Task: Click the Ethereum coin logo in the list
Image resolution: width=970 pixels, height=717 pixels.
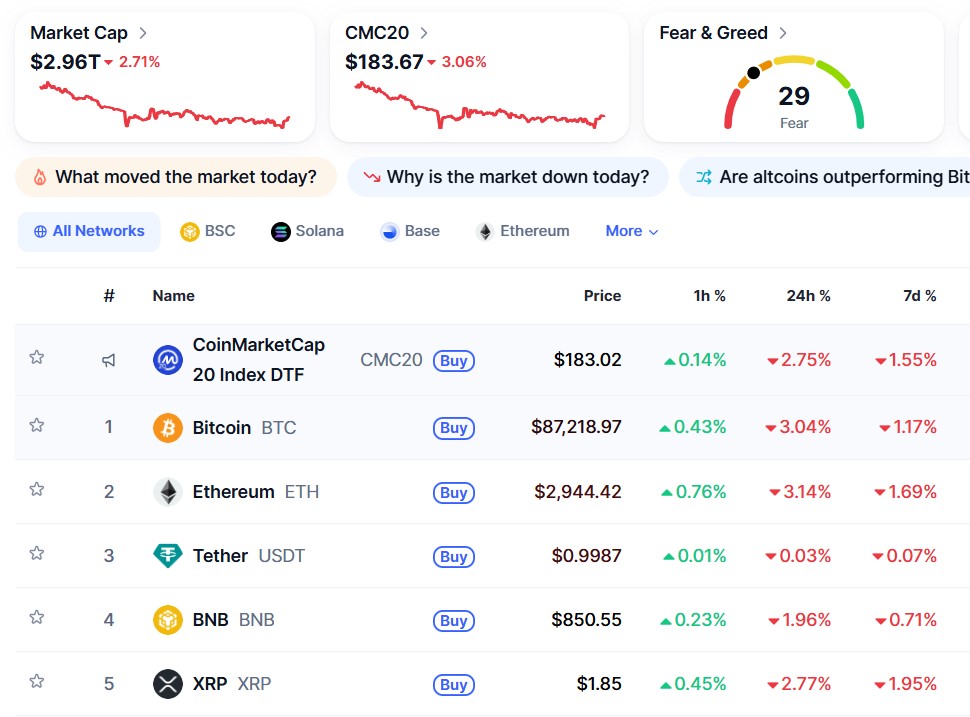Action: coord(167,492)
